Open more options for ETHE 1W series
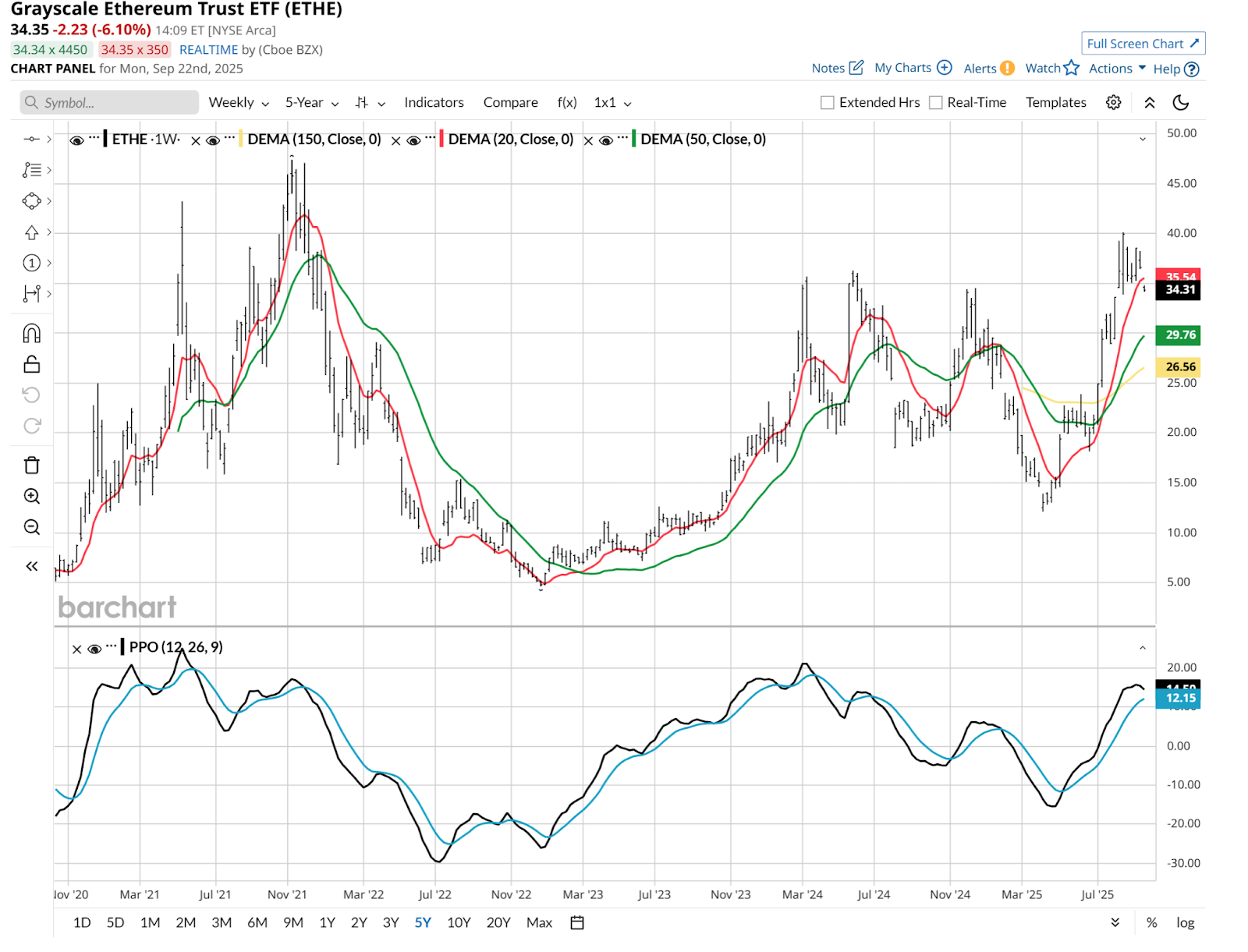This screenshot has width=1248, height=952. click(x=94, y=137)
